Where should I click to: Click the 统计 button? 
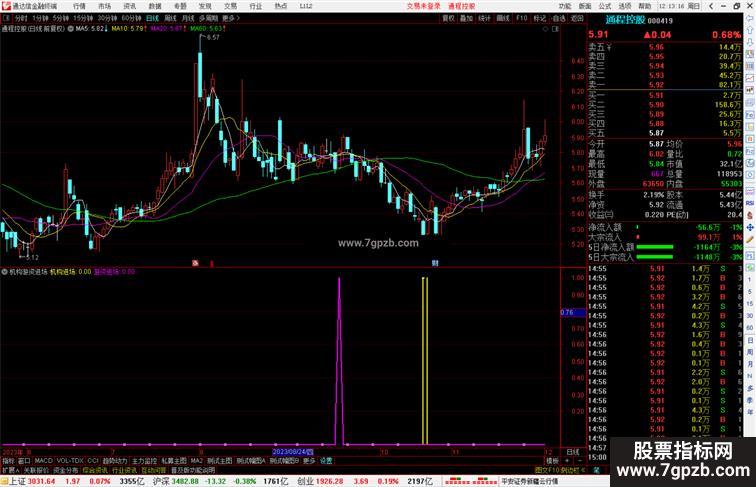click(x=485, y=18)
